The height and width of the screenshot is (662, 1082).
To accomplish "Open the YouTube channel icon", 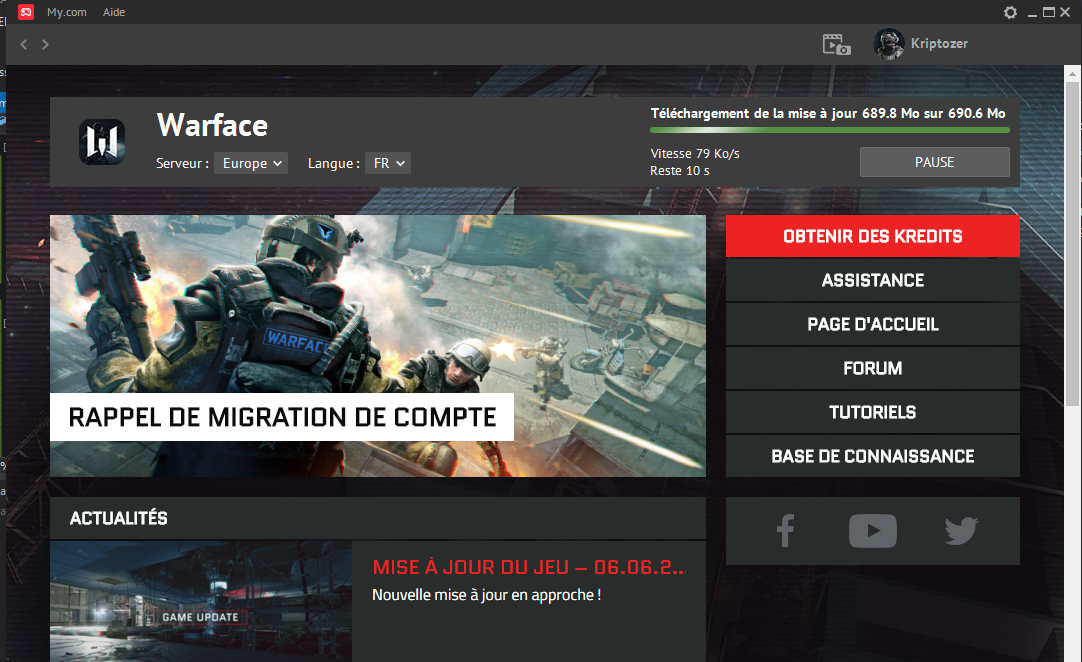I will 873,531.
